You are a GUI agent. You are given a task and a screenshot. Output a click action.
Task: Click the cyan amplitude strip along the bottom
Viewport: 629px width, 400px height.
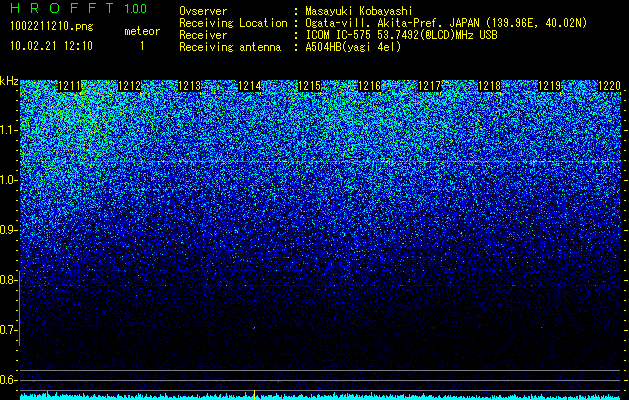[x=320, y=397]
